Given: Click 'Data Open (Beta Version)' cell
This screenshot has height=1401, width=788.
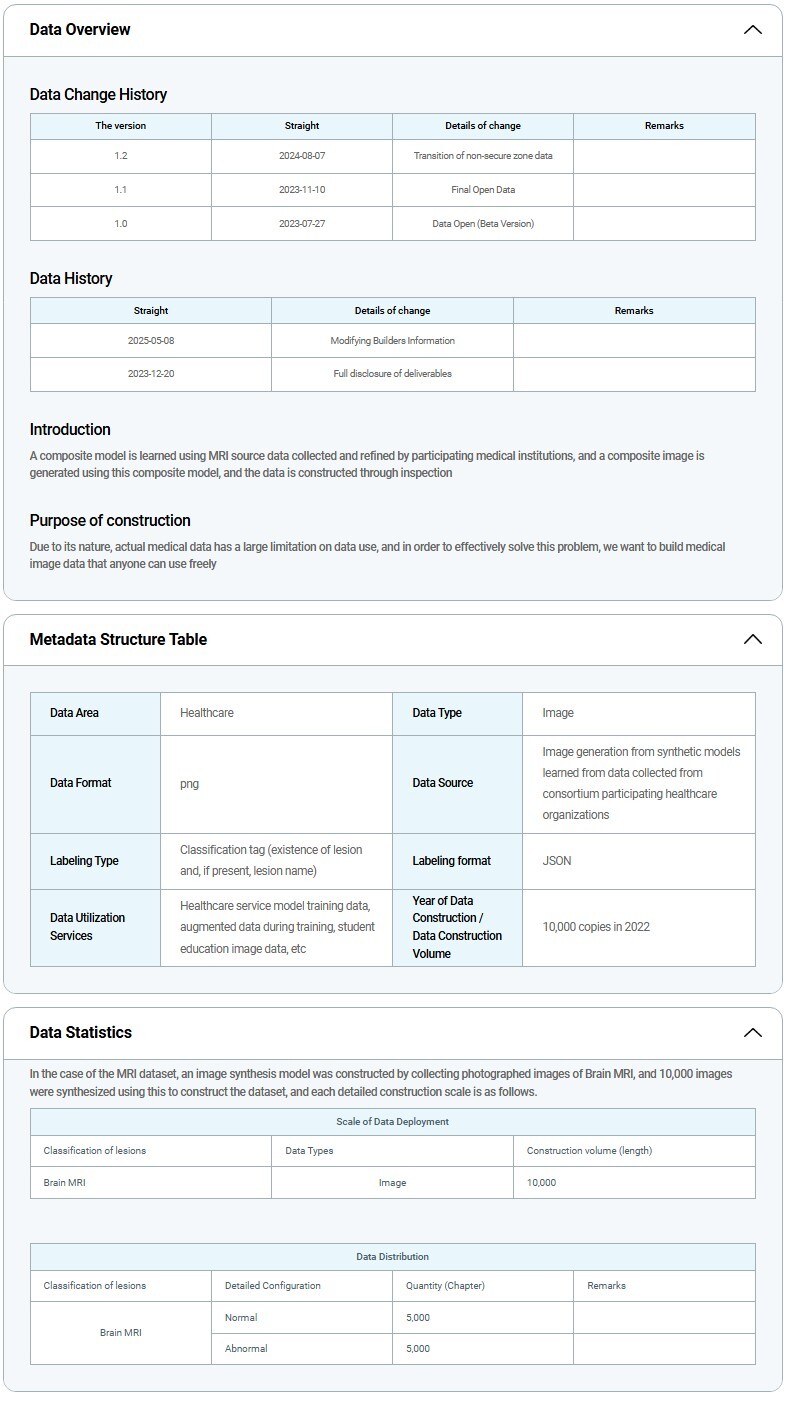Looking at the screenshot, I should pyautogui.click(x=482, y=224).
